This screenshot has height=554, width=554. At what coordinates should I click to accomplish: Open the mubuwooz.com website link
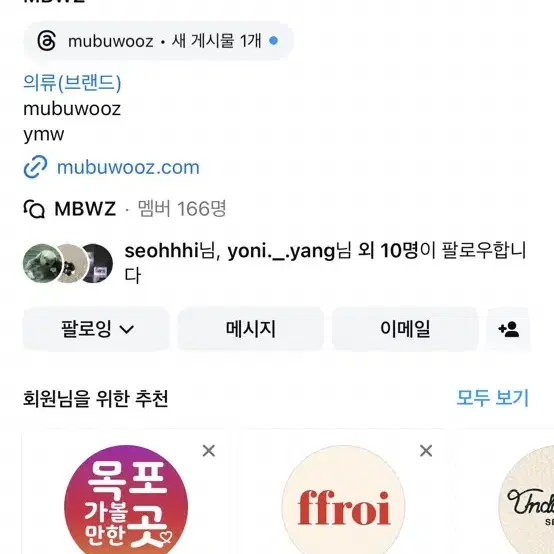(128, 167)
